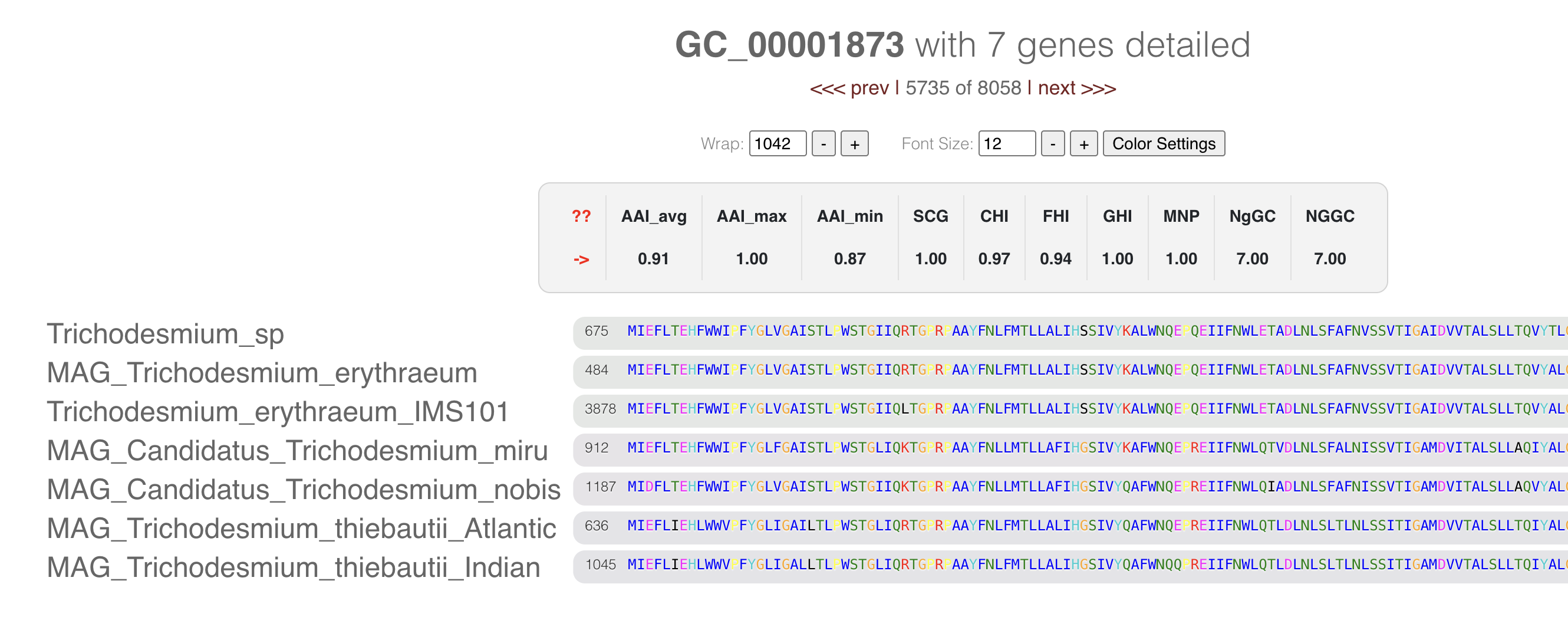
Task: Go to next gene cluster
Action: pos(1076,88)
